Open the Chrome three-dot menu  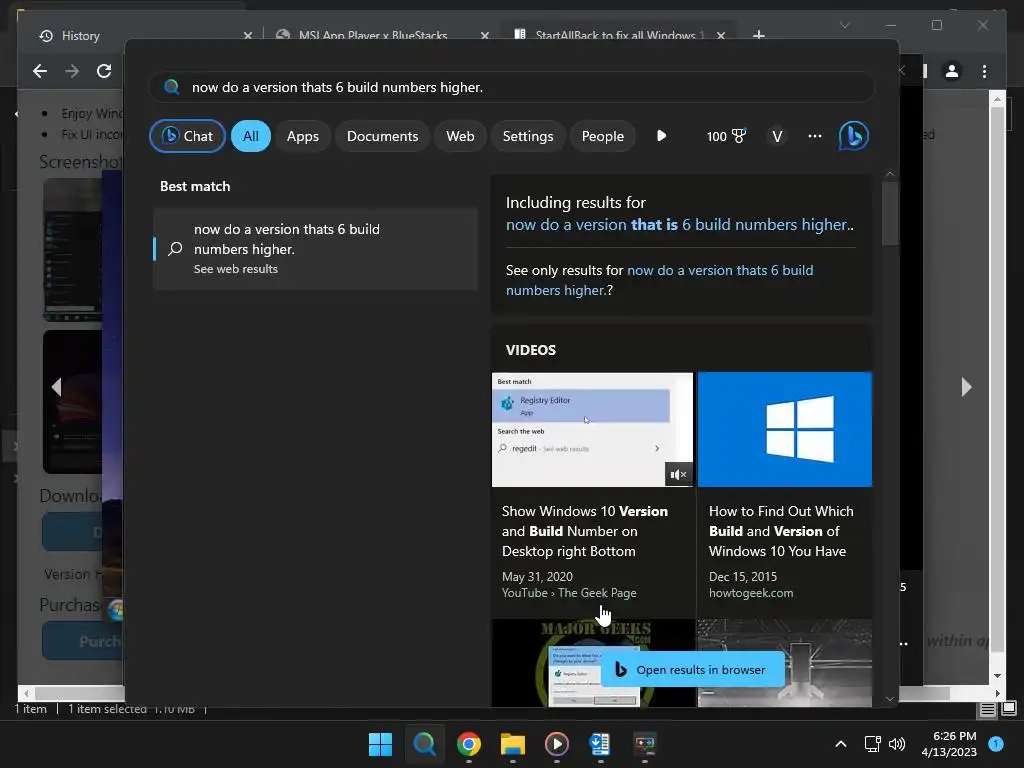pos(984,71)
